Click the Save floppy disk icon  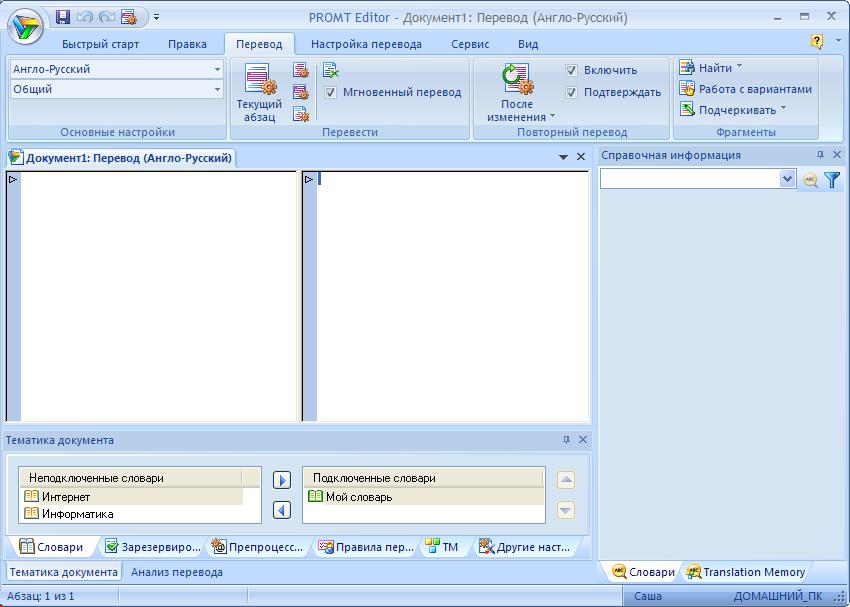point(63,17)
